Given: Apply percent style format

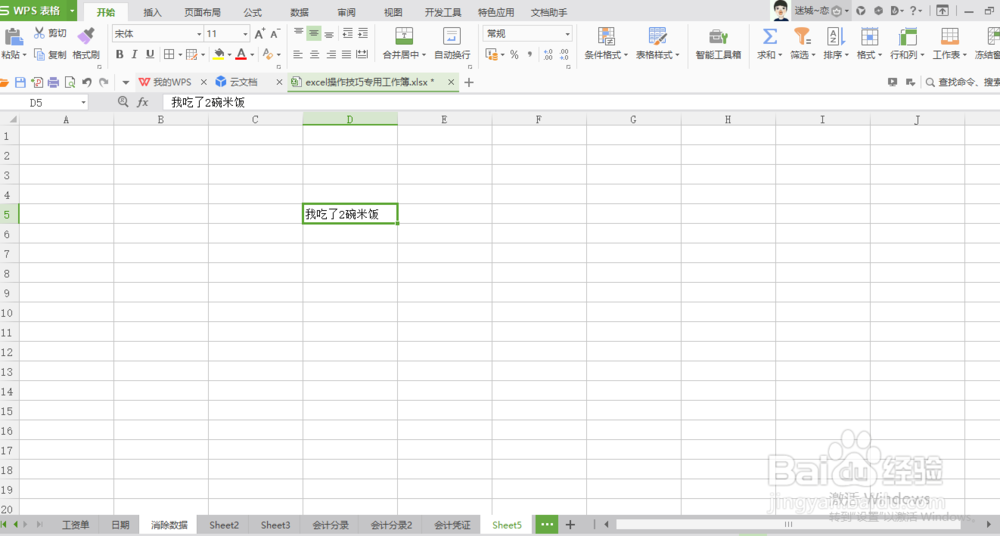Looking at the screenshot, I should click(514, 55).
